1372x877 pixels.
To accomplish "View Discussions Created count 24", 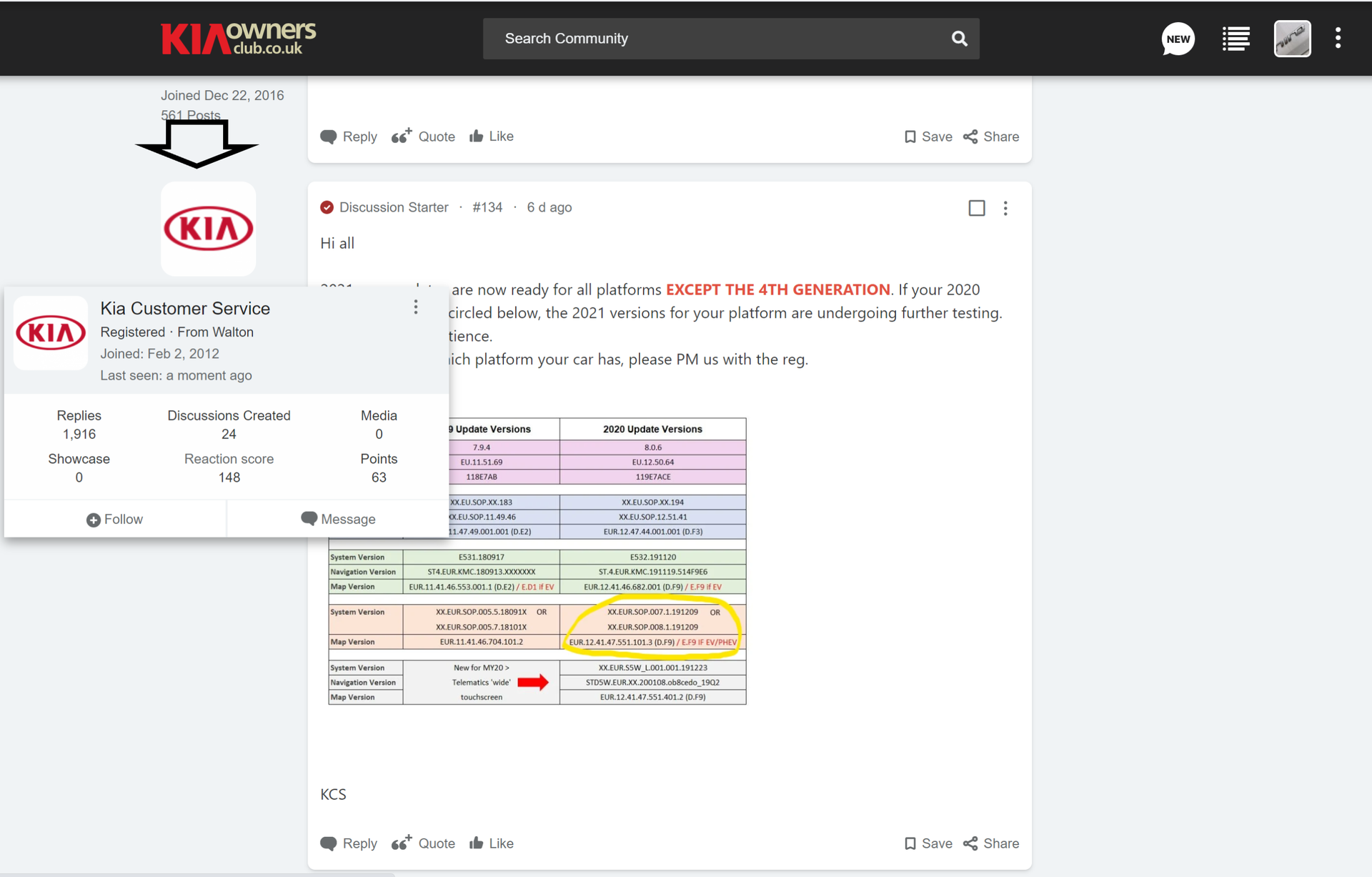I will (x=229, y=434).
